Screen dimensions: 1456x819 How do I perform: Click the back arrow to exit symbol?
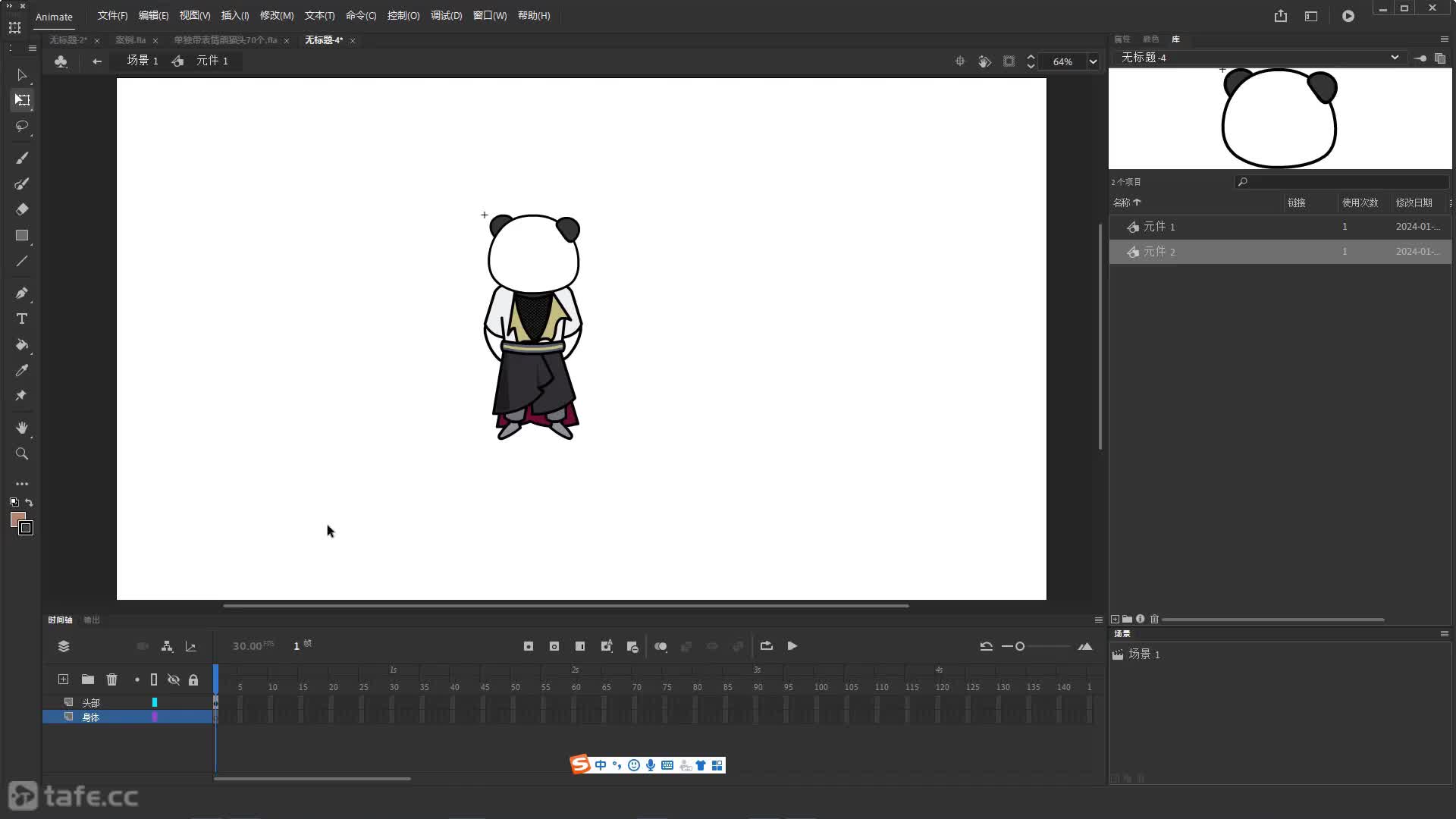click(x=96, y=61)
